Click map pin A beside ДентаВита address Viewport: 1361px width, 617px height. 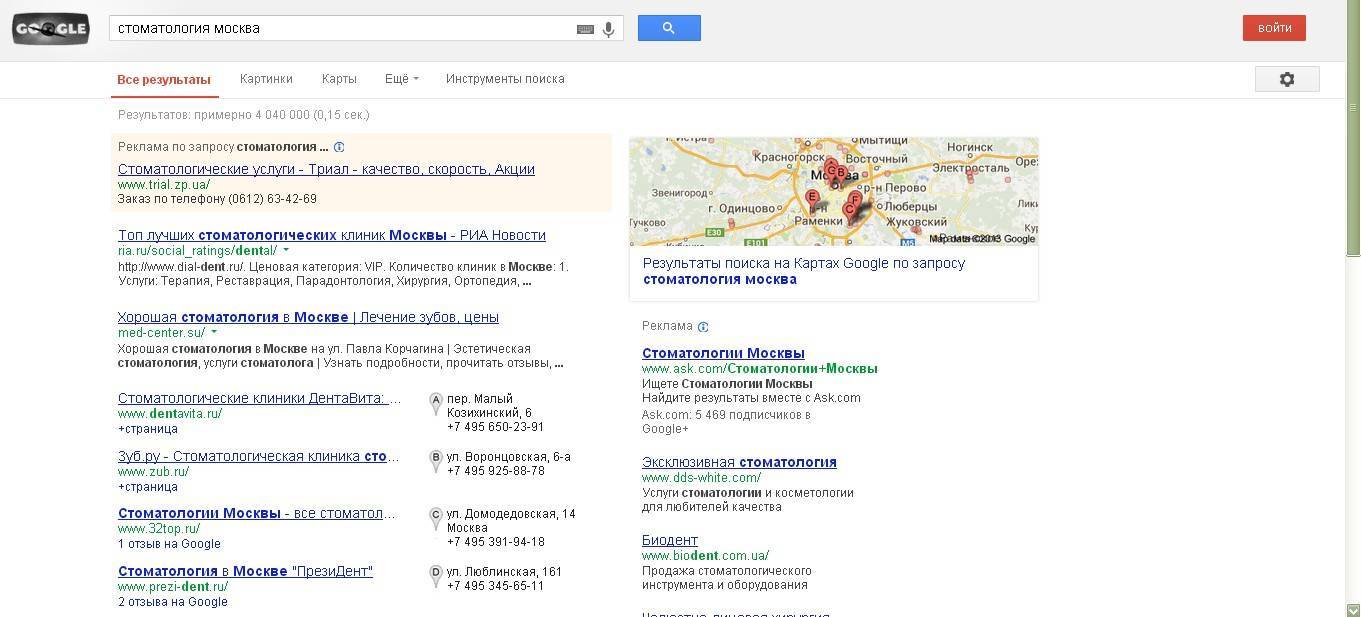tap(435, 403)
